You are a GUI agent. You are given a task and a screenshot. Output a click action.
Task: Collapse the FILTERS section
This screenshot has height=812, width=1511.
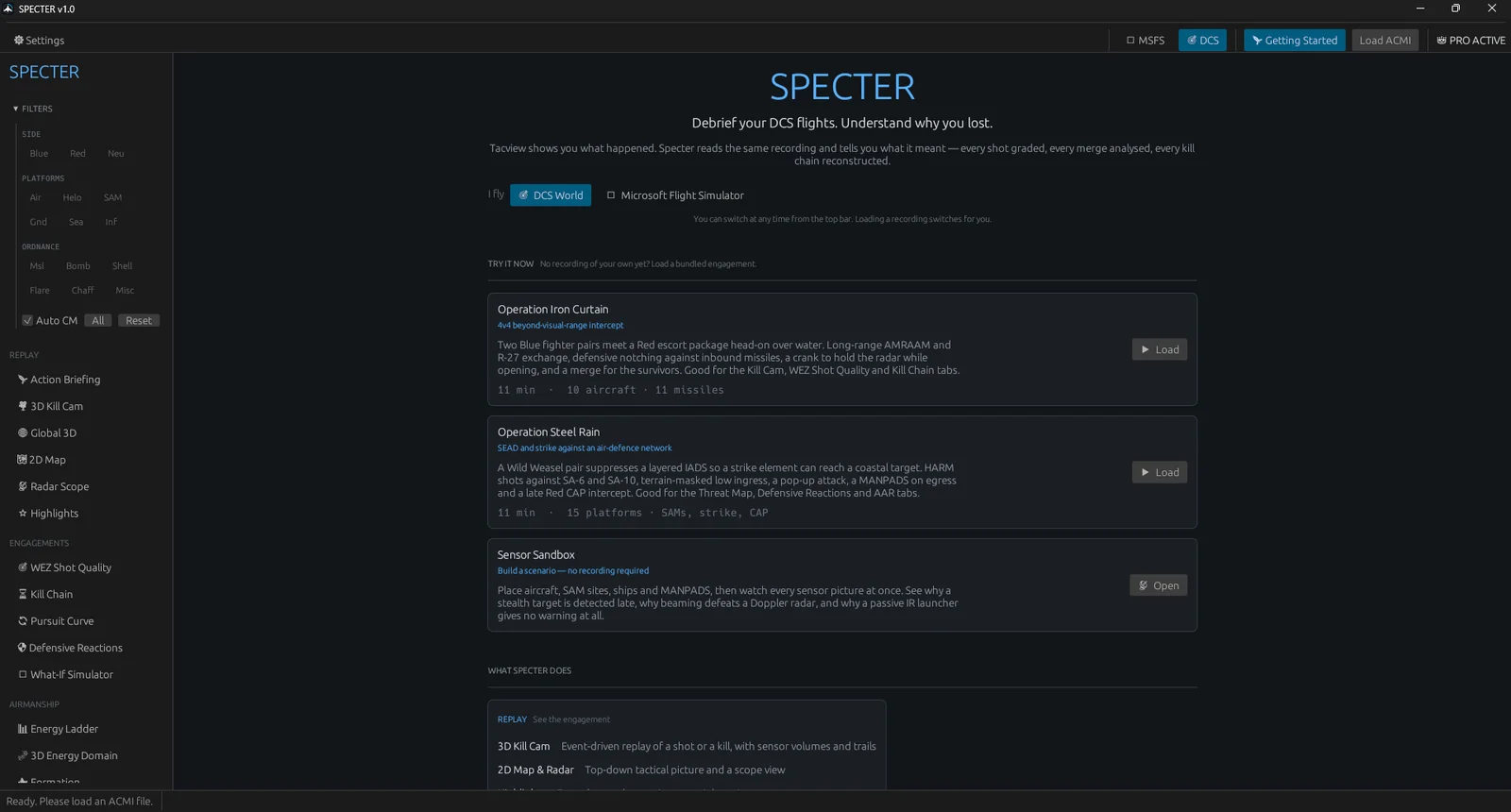33,109
